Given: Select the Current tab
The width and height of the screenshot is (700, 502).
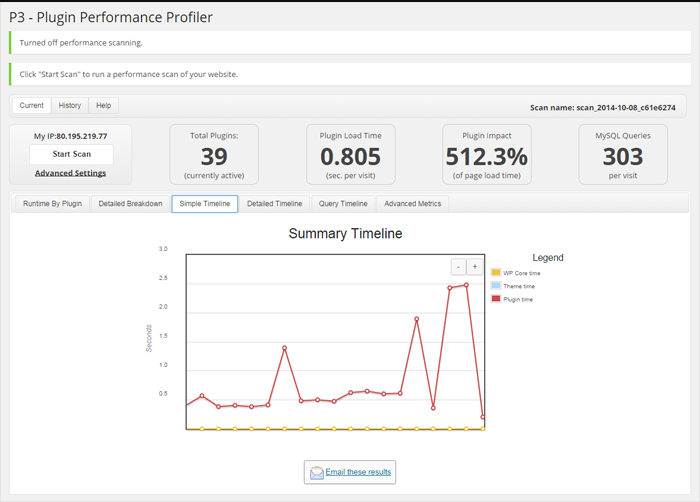Looking at the screenshot, I should point(32,105).
